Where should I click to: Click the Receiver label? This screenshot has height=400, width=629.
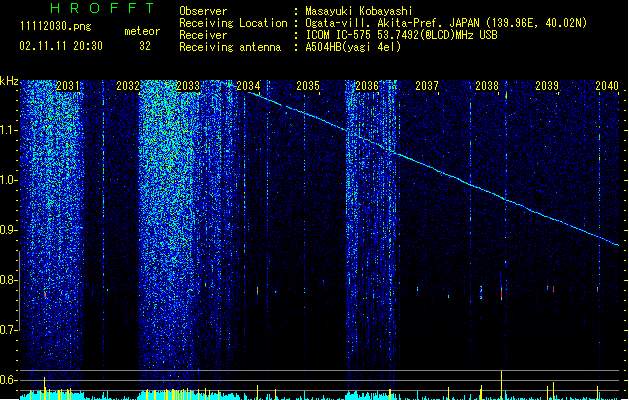point(203,35)
